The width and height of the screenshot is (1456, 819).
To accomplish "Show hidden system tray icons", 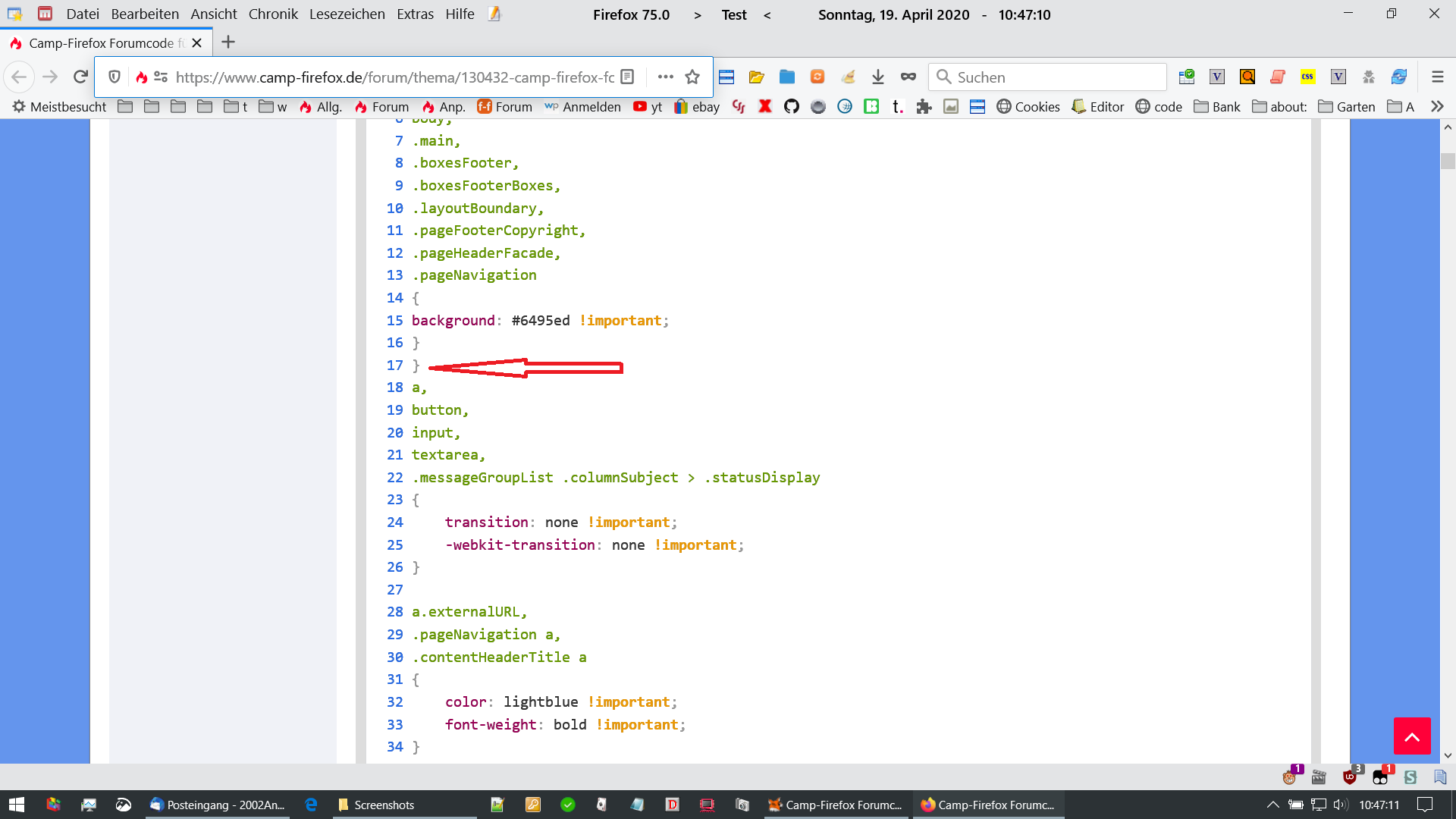I will 1272,805.
